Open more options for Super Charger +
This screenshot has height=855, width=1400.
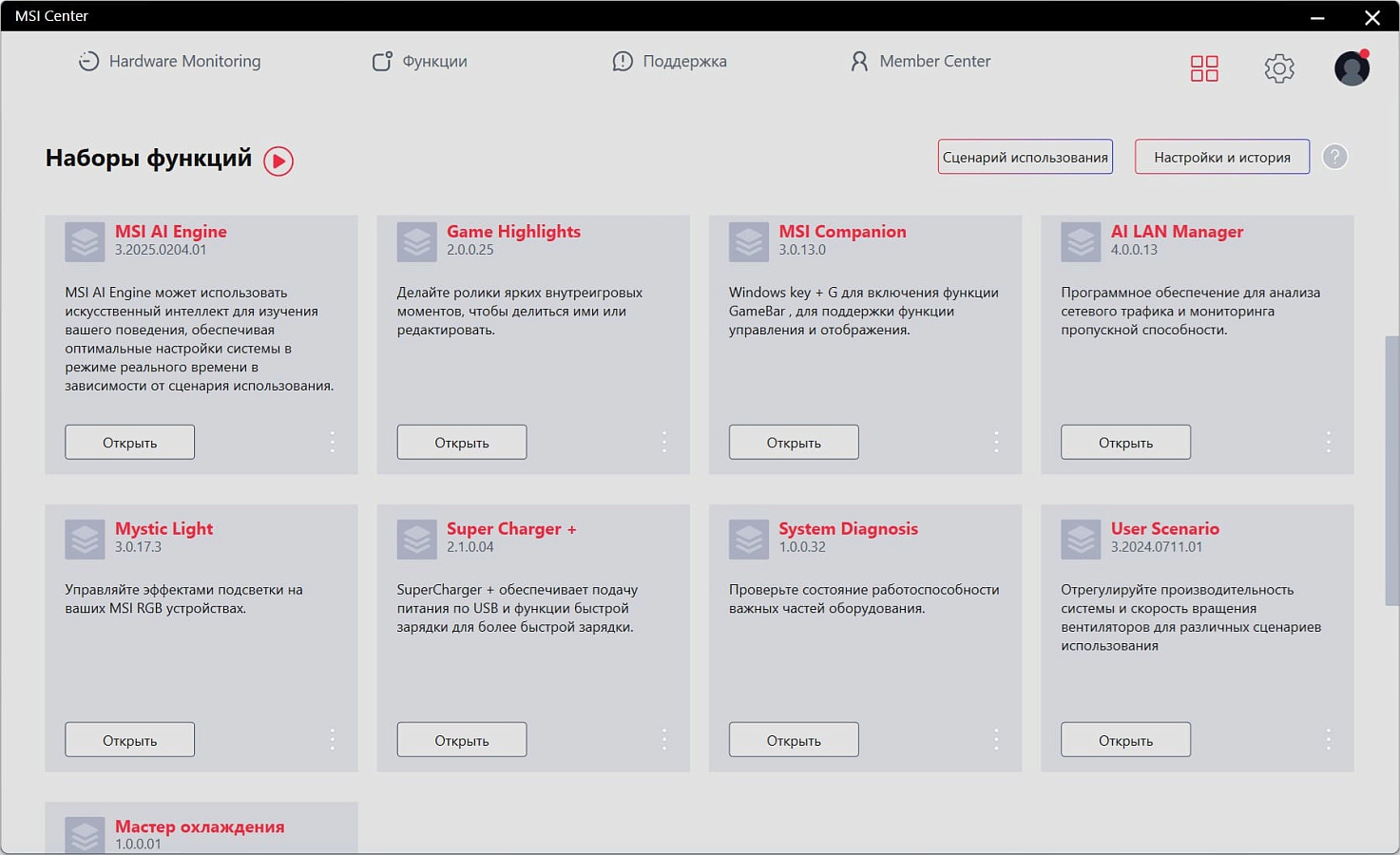pos(664,739)
